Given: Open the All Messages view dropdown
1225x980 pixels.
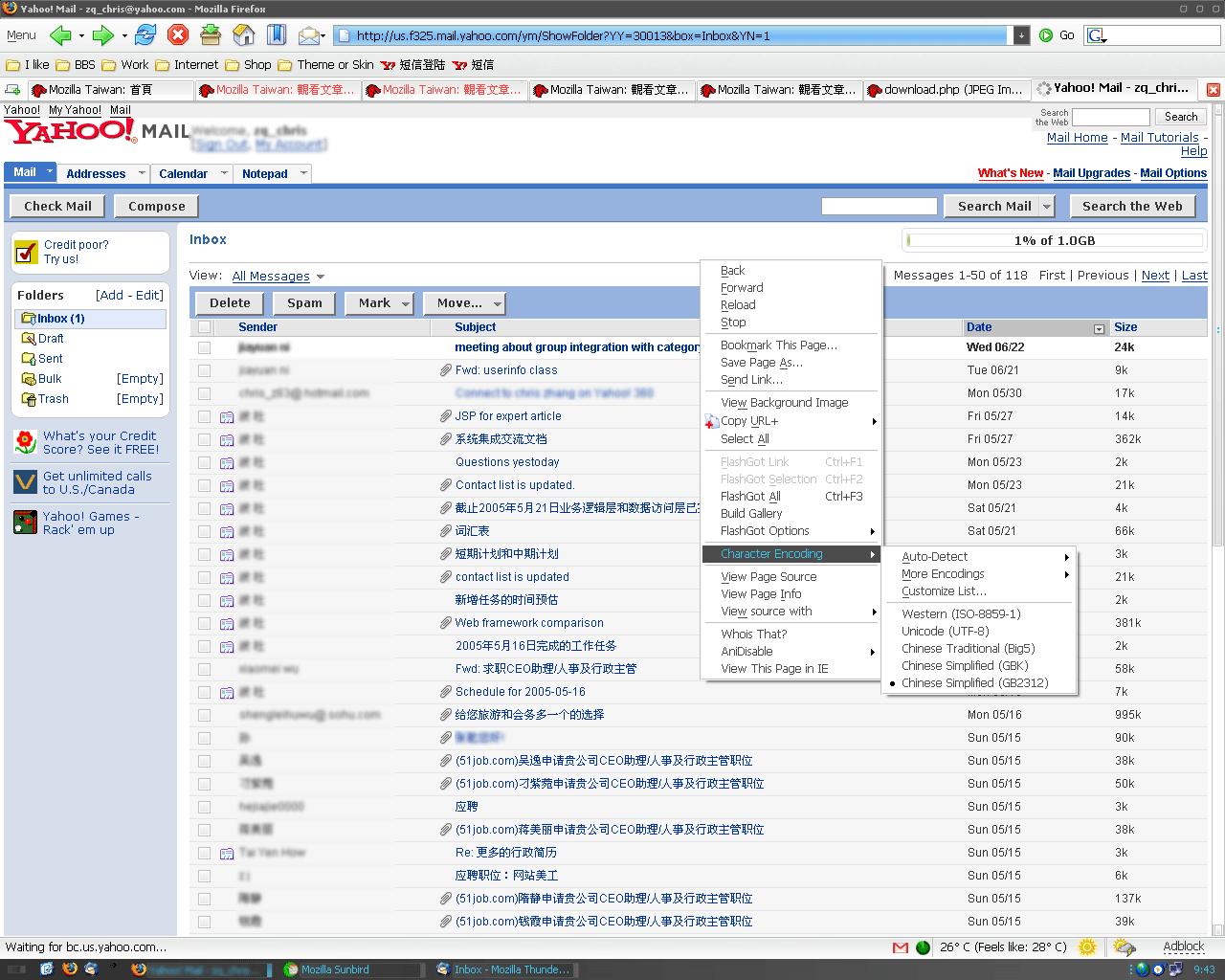Looking at the screenshot, I should pos(278,277).
